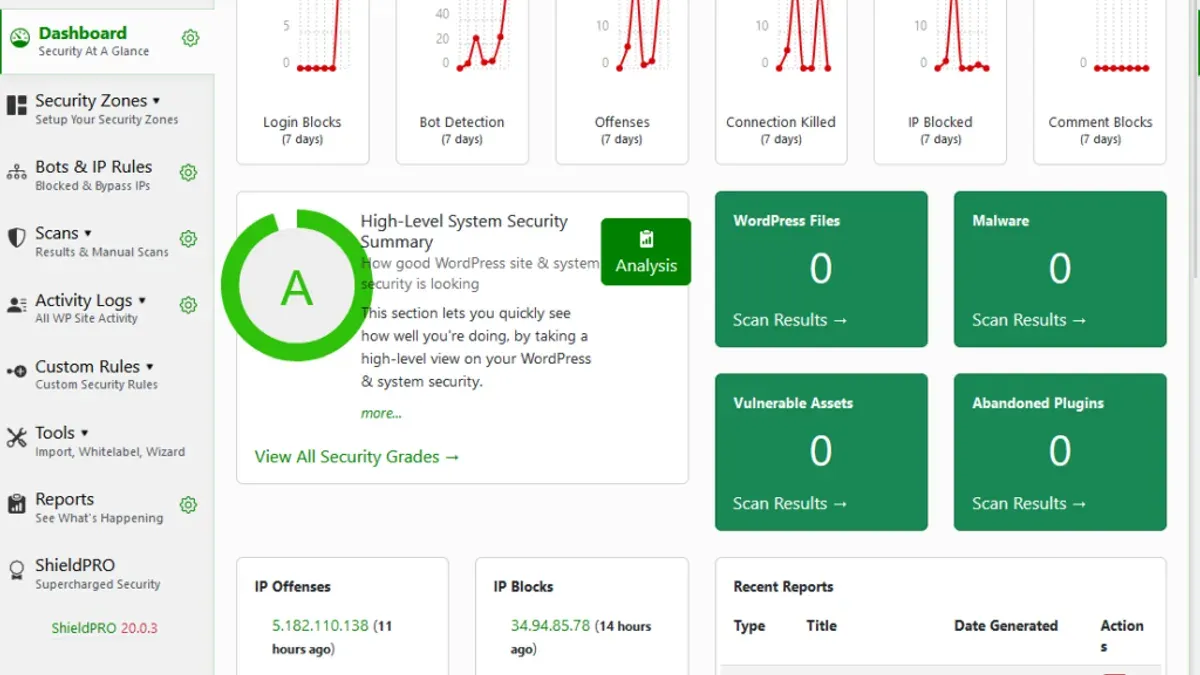The height and width of the screenshot is (675, 1200).
Task: Click the Security Zones grid icon
Action: click(16, 105)
